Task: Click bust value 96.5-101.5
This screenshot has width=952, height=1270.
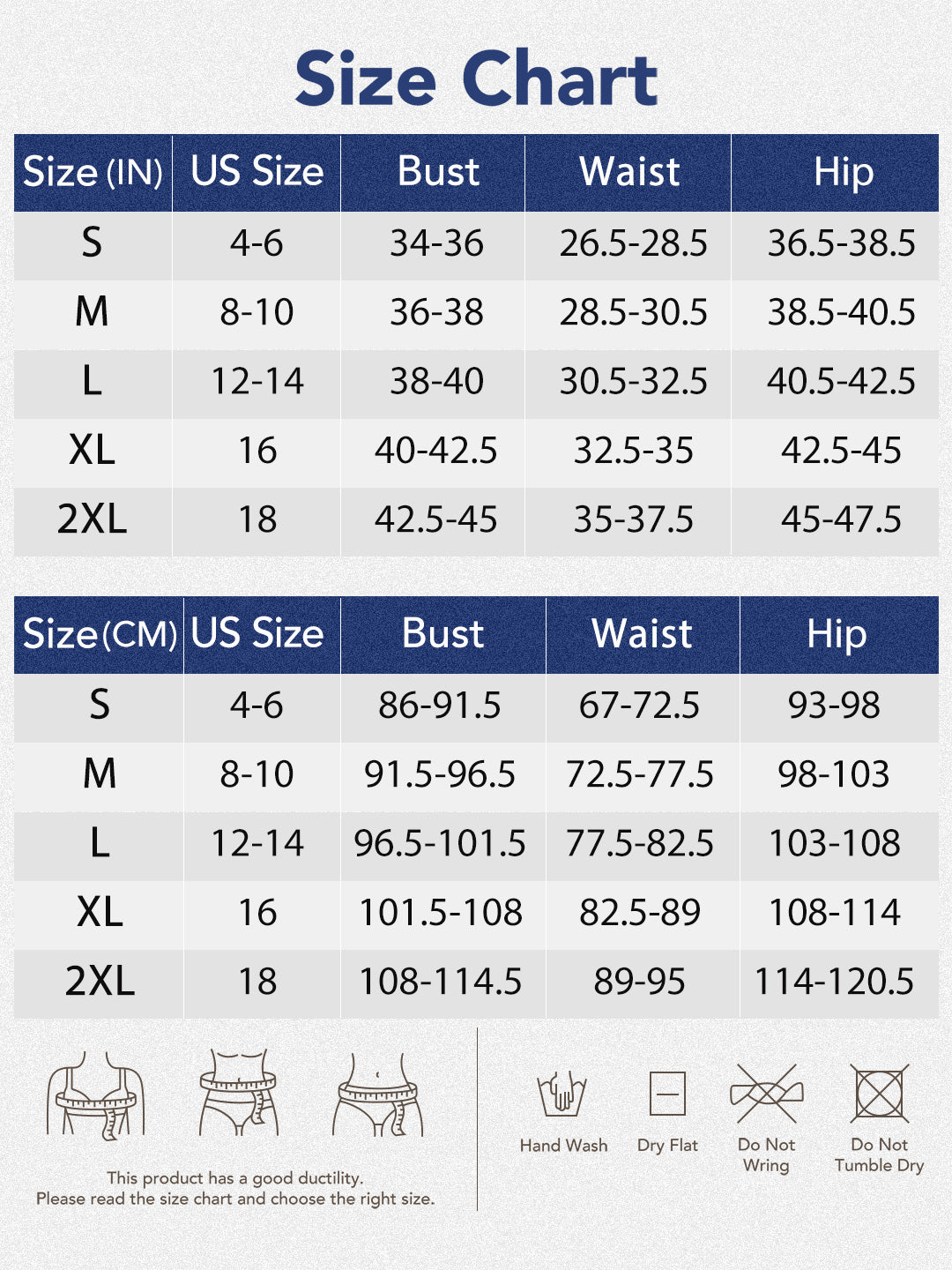Action: [x=440, y=844]
